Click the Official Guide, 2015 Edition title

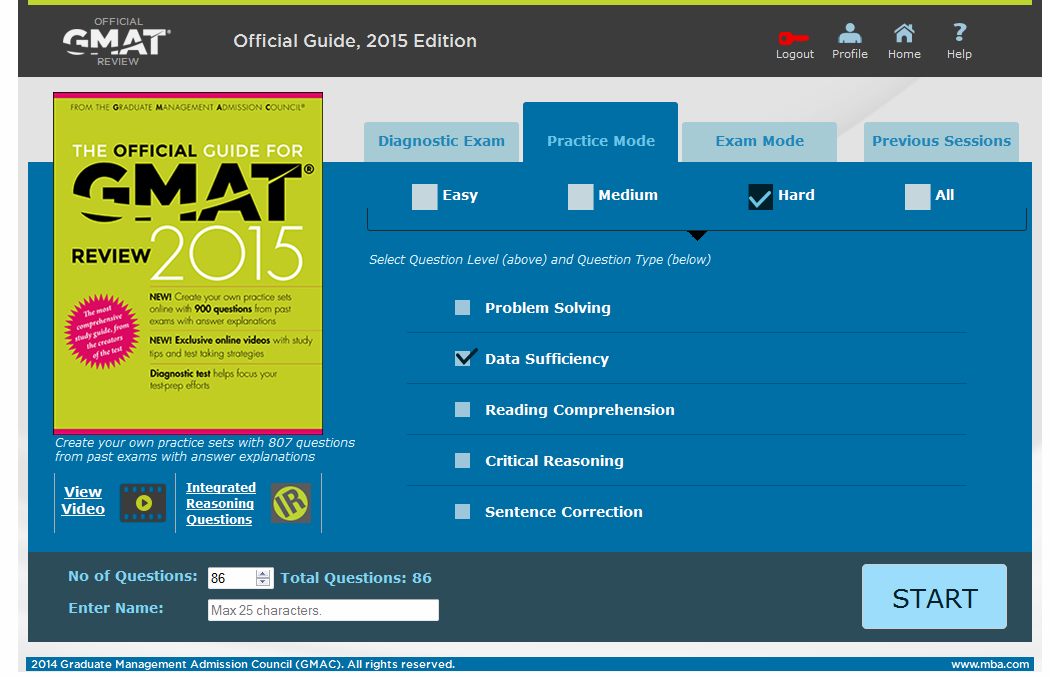pos(355,41)
